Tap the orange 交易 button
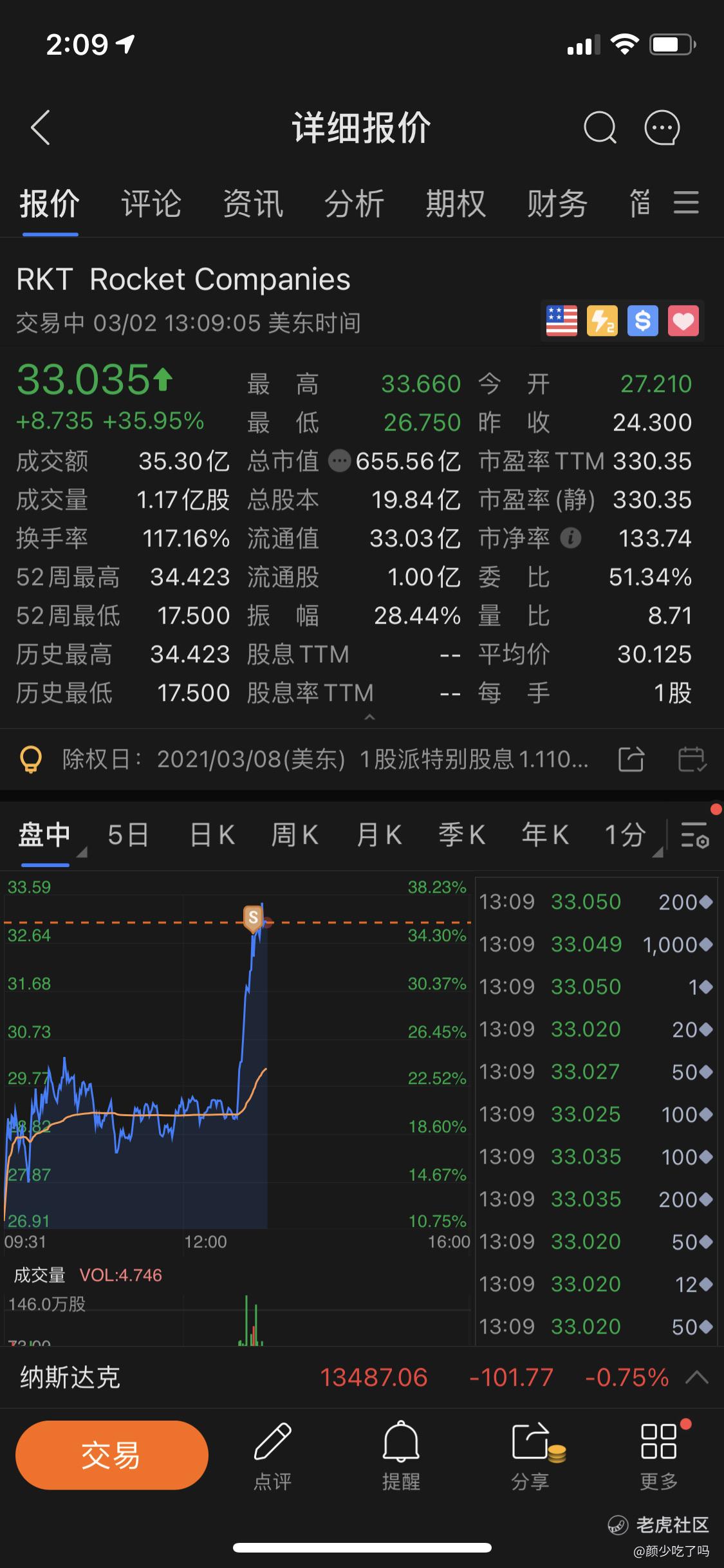The width and height of the screenshot is (724, 1568). [x=112, y=1455]
